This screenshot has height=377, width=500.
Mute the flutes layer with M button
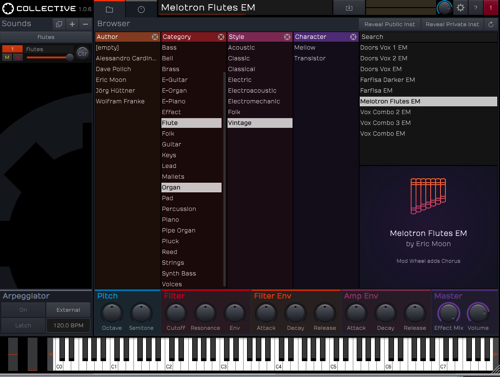7,57
